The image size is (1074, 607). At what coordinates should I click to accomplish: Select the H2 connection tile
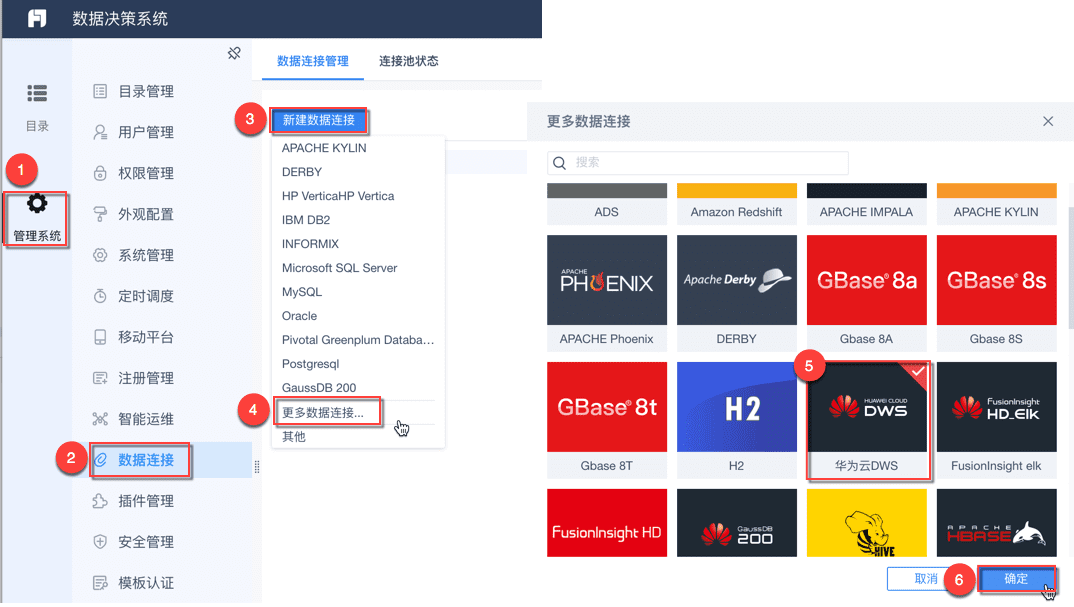pyautogui.click(x=737, y=420)
